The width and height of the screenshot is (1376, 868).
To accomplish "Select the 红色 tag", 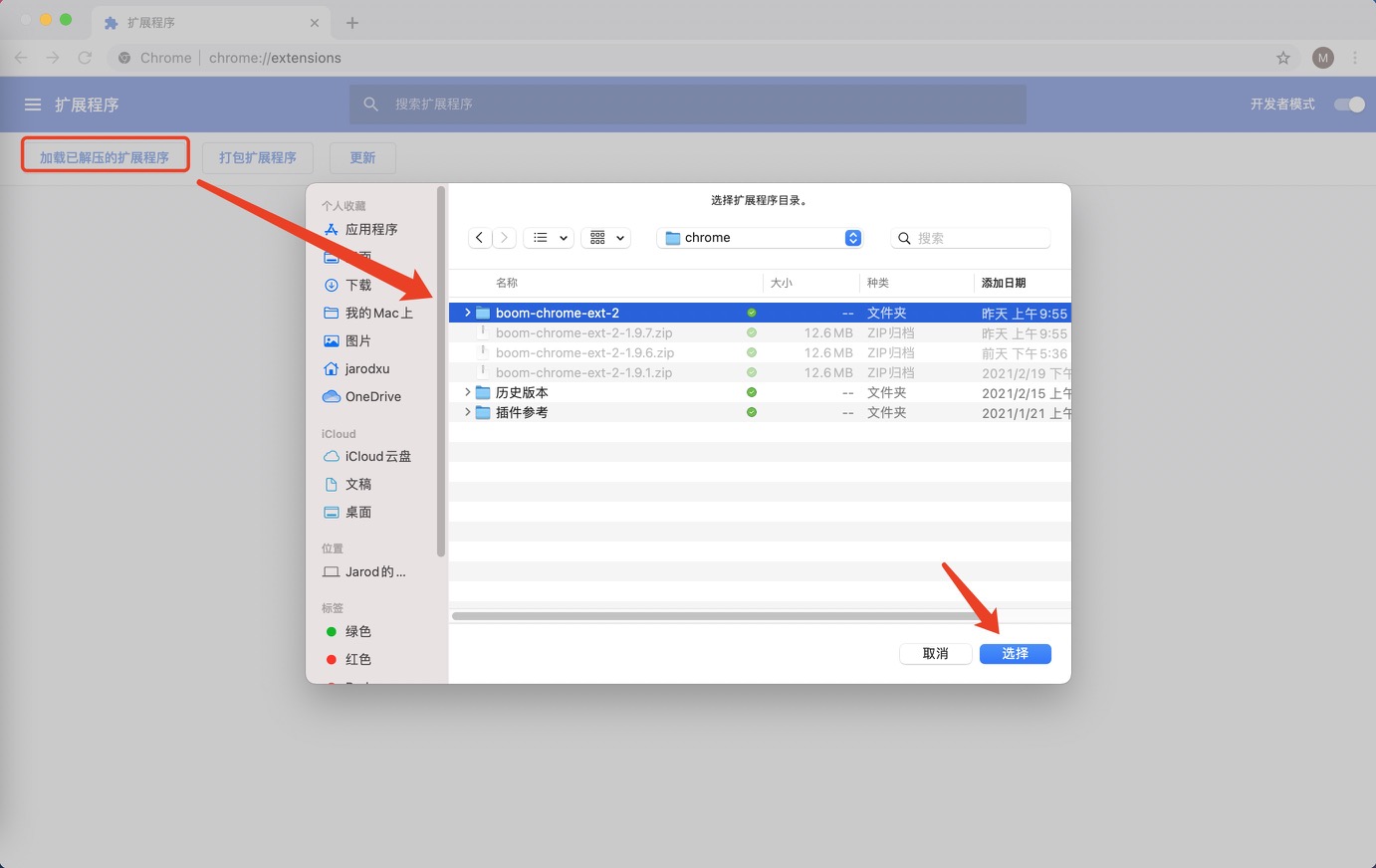I will coord(348,659).
